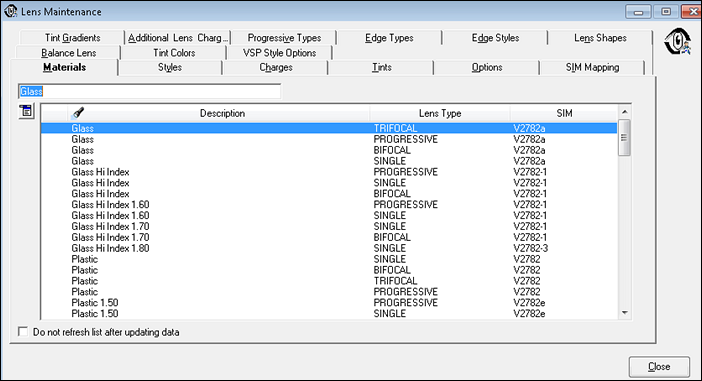This screenshot has width=702, height=381.
Task: Select the Plastic BIFOCAL row
Action: tap(329, 270)
